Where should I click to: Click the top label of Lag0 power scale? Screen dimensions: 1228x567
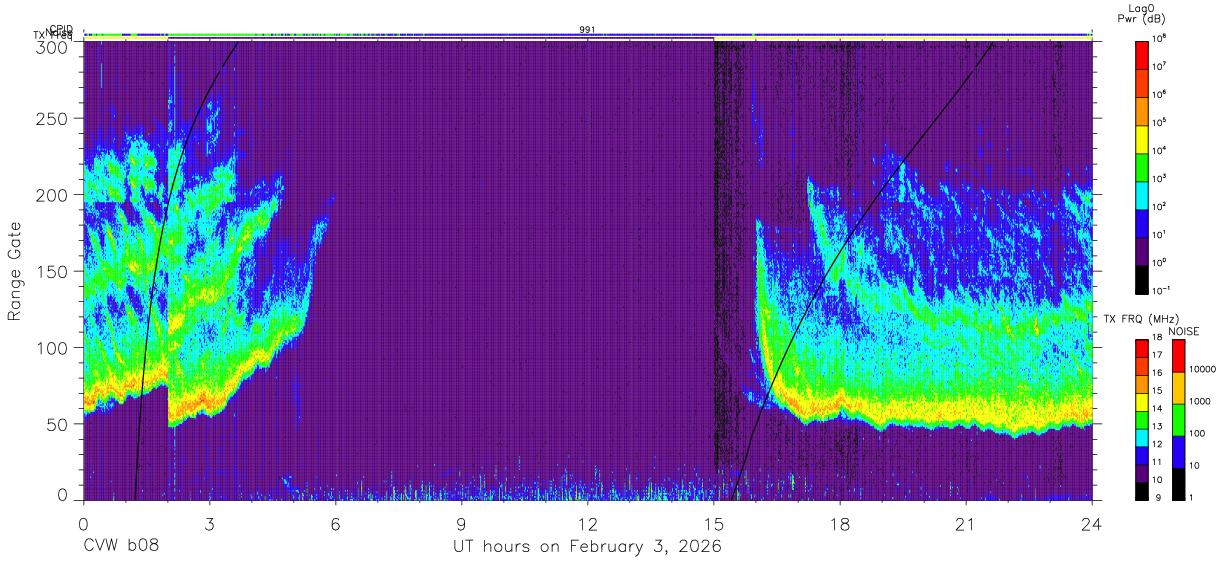click(1160, 36)
